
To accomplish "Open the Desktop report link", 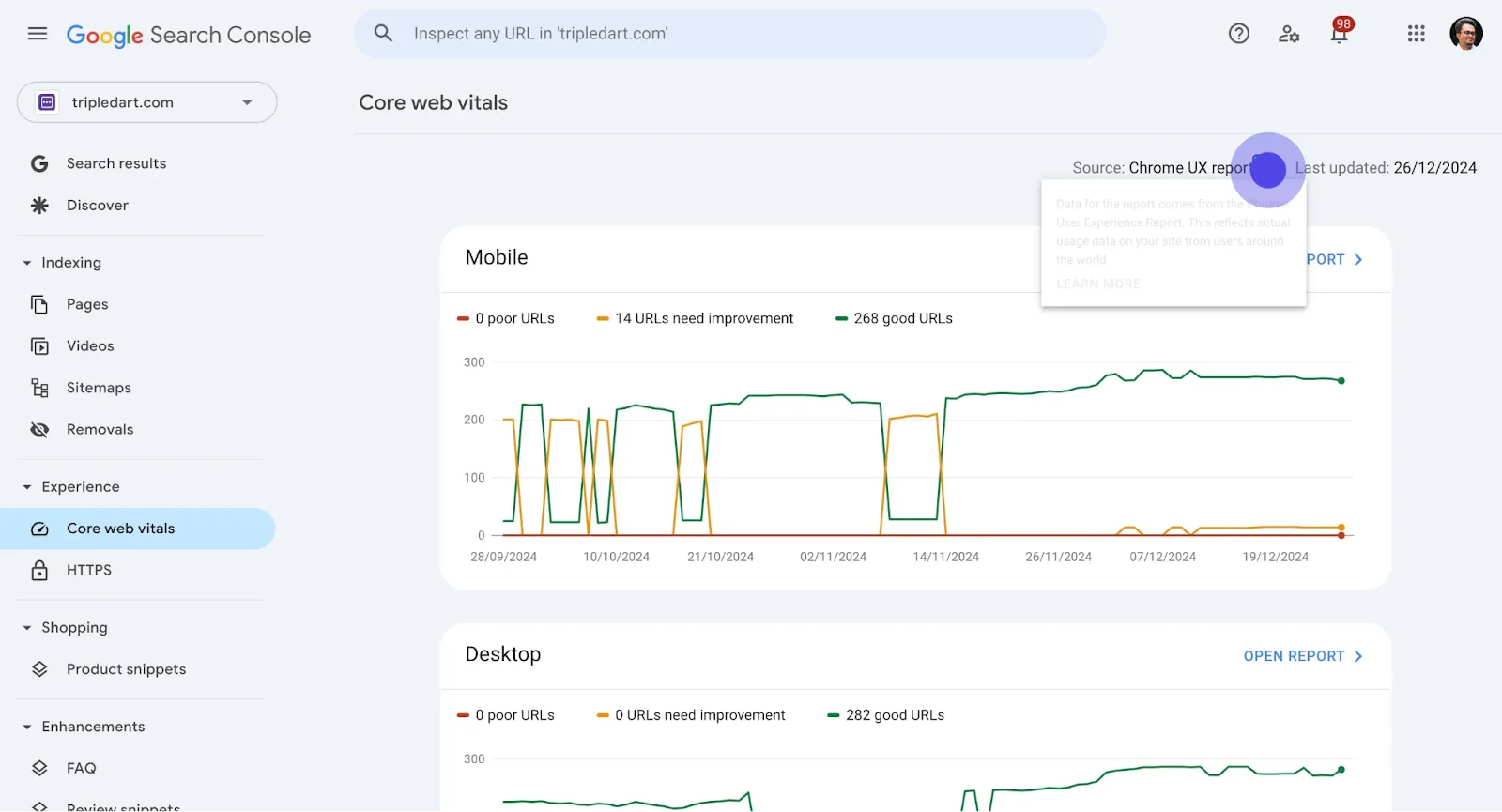I will coord(1303,656).
